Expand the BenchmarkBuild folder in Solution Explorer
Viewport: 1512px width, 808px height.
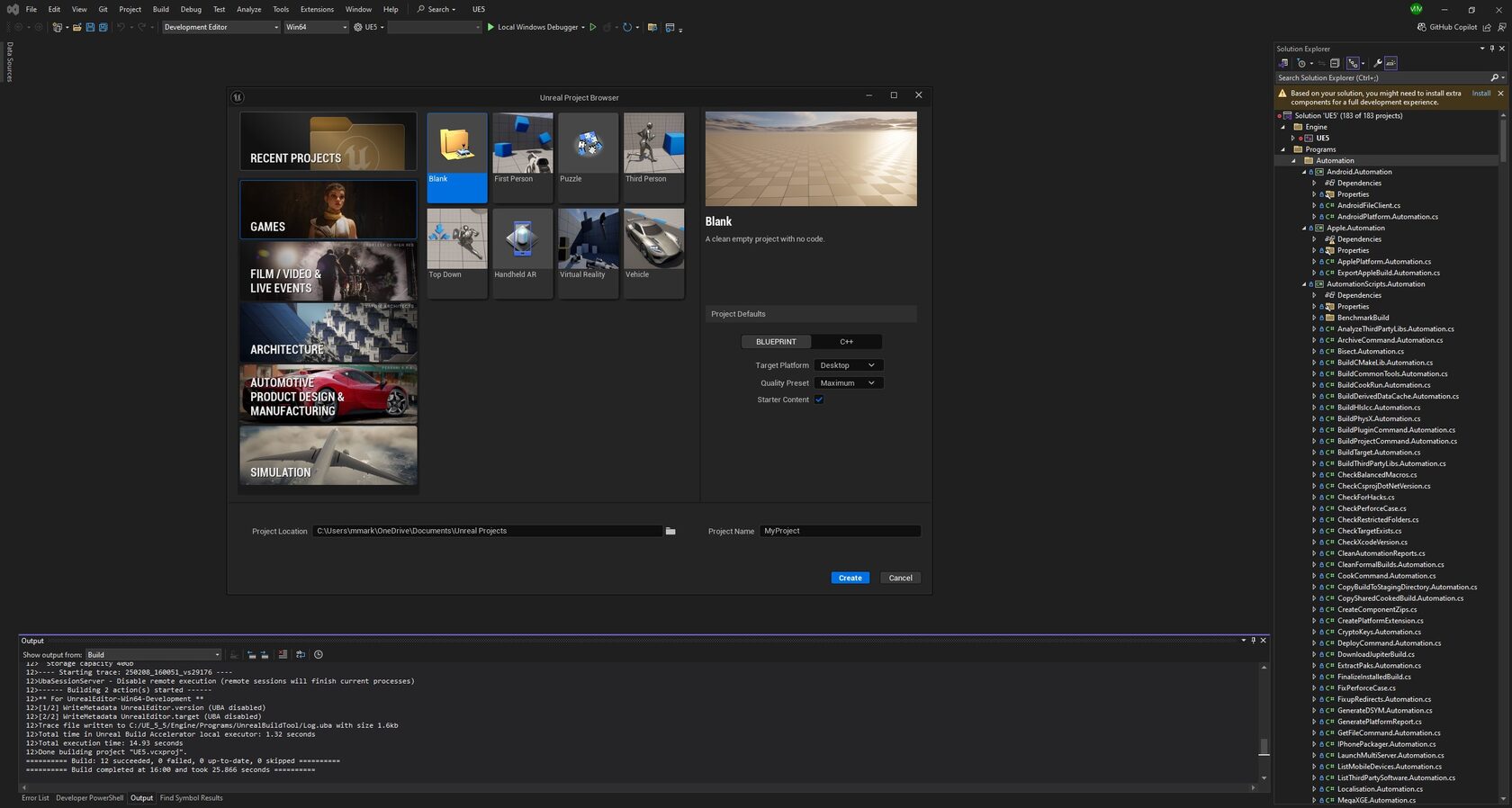(x=1314, y=318)
